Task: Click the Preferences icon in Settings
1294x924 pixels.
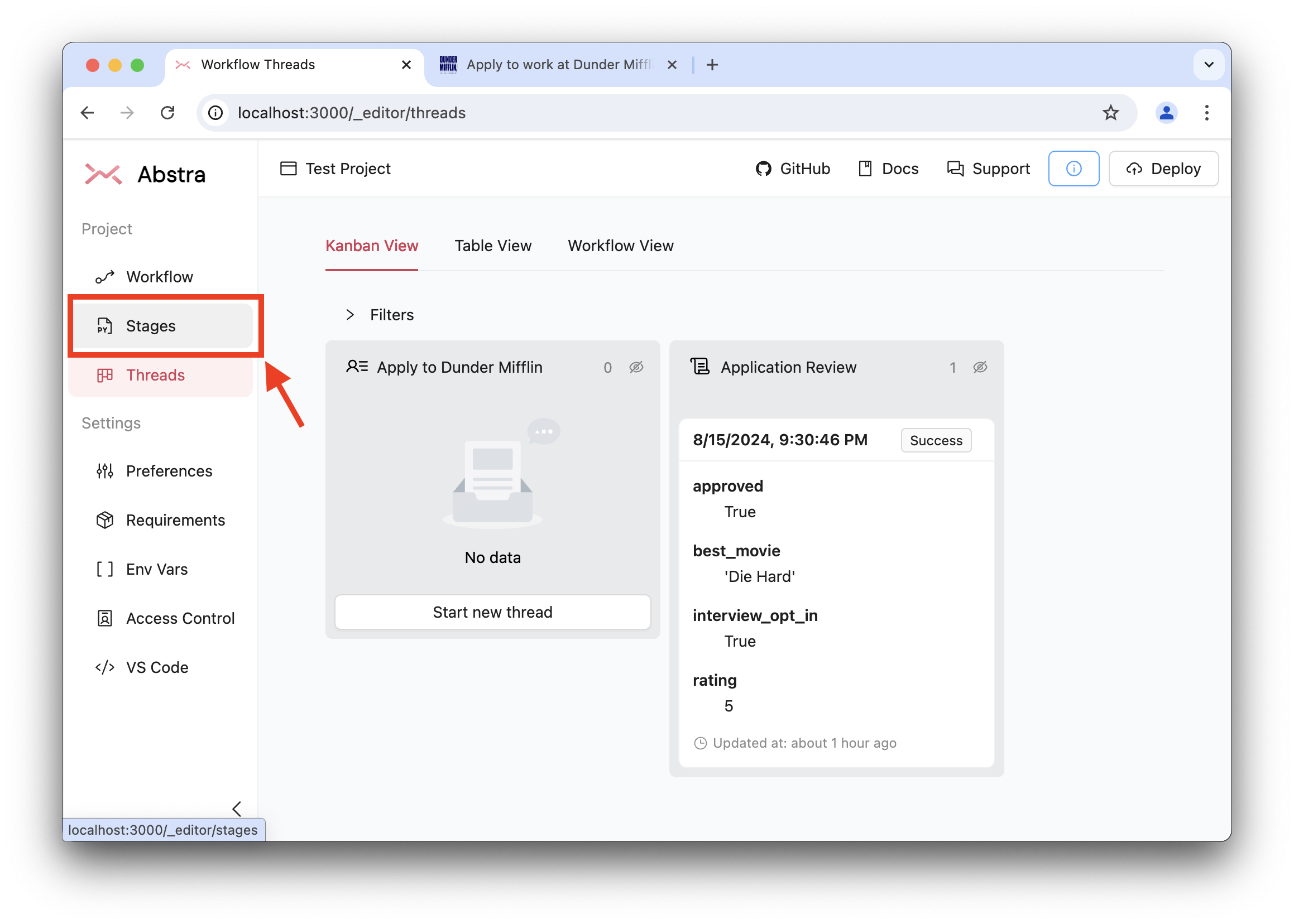Action: click(105, 470)
